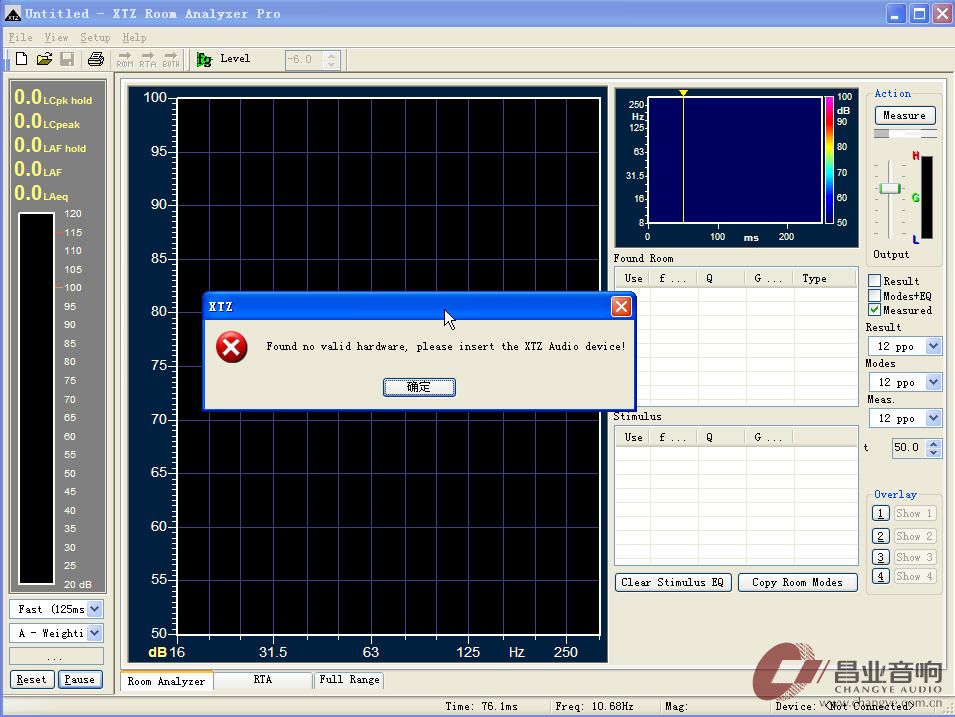This screenshot has height=717, width=955.
Task: Open the Setup menu
Action: coord(95,37)
